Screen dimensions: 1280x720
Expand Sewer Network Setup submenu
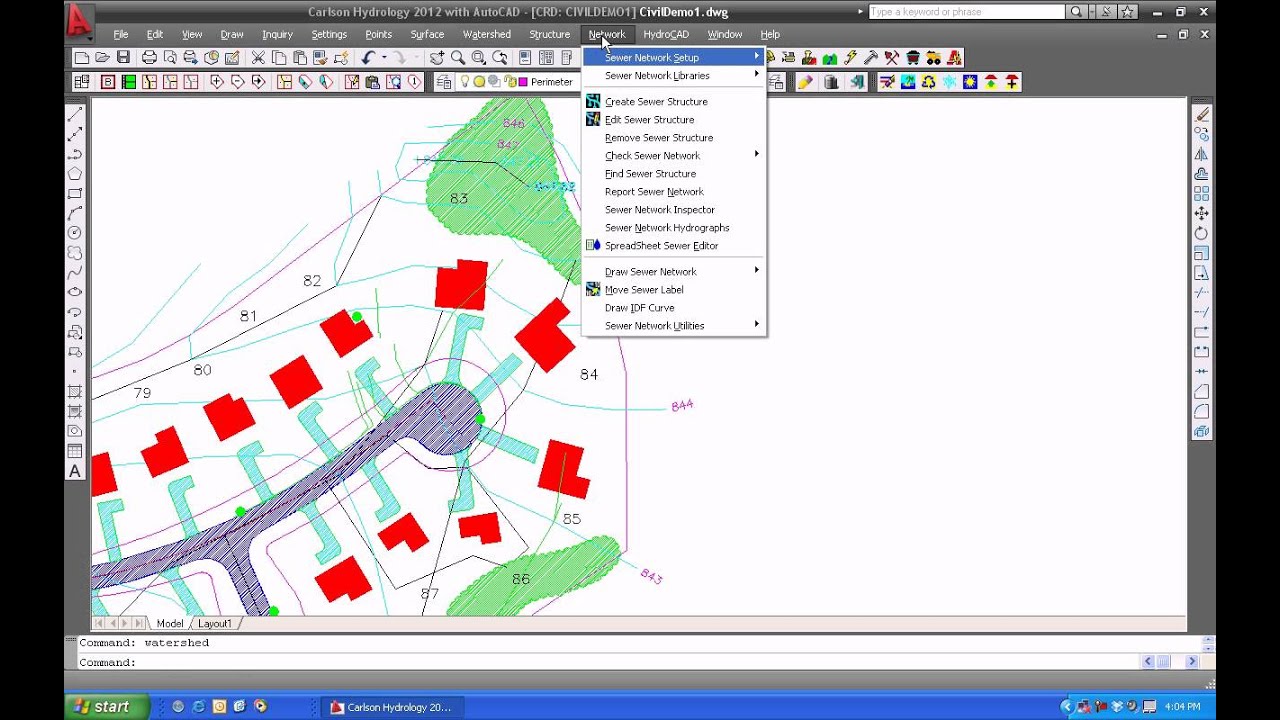pyautogui.click(x=674, y=57)
